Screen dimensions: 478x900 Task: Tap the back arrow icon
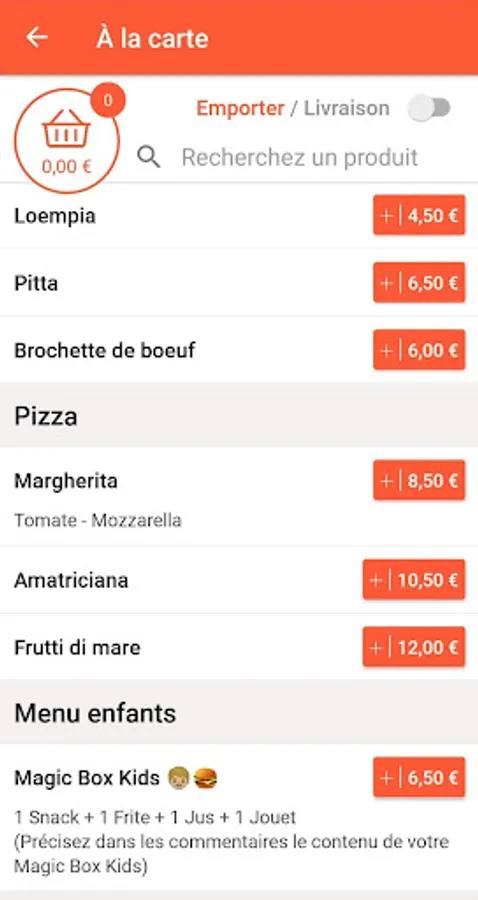click(37, 37)
